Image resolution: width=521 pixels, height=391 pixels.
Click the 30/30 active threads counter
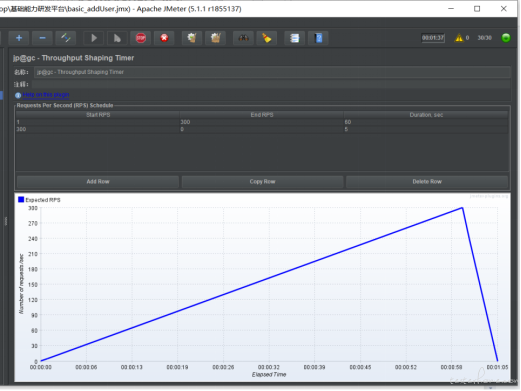tap(485, 38)
